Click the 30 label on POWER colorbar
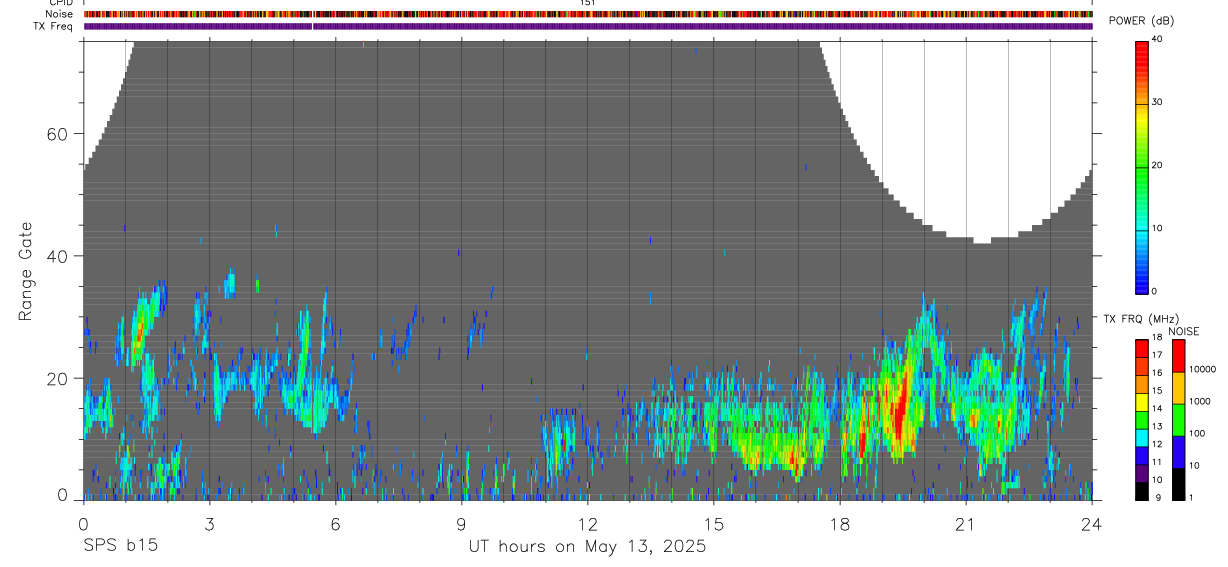Viewport: 1228px width, 567px height. tap(1158, 102)
